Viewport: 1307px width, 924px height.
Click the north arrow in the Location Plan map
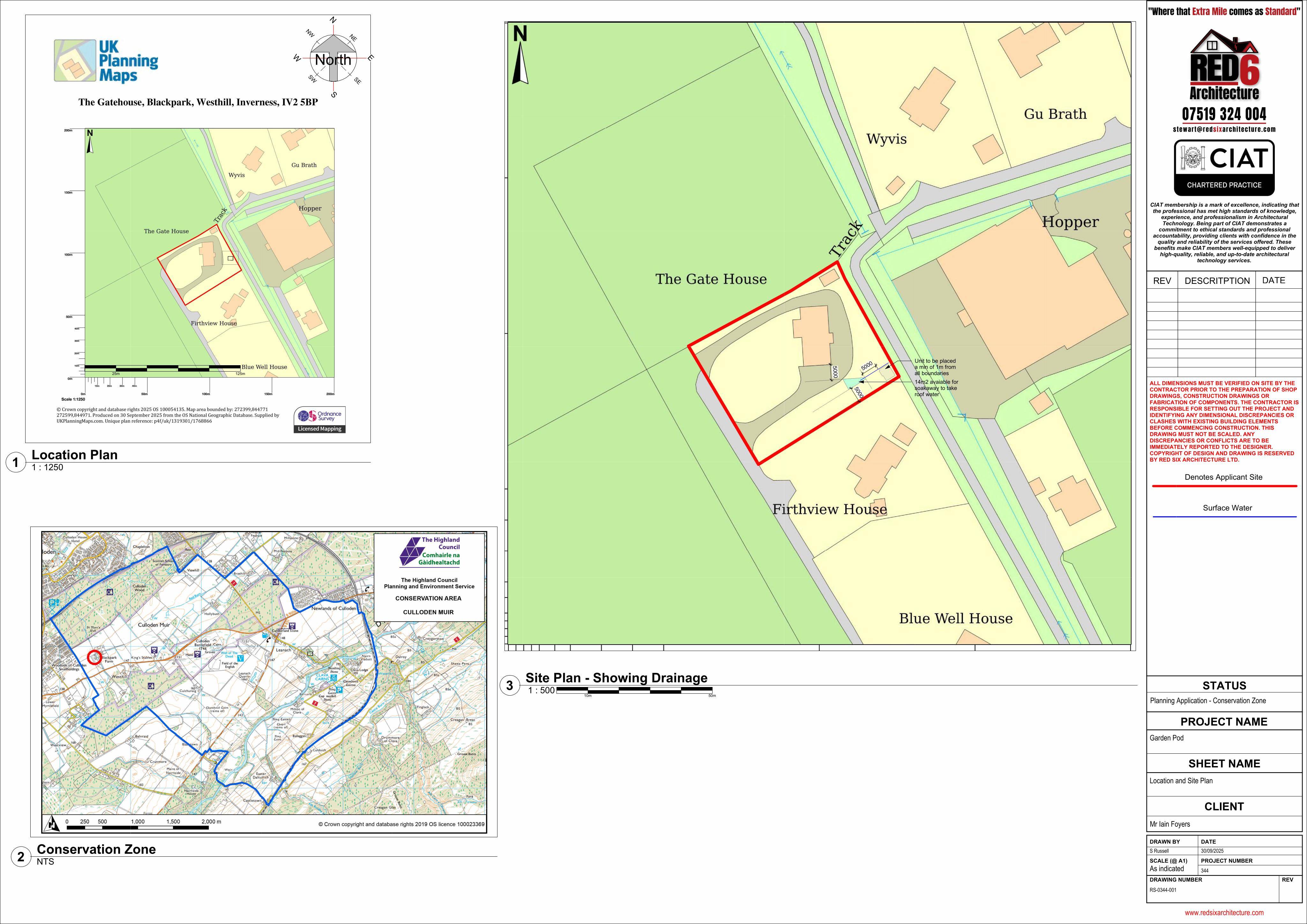[x=89, y=141]
